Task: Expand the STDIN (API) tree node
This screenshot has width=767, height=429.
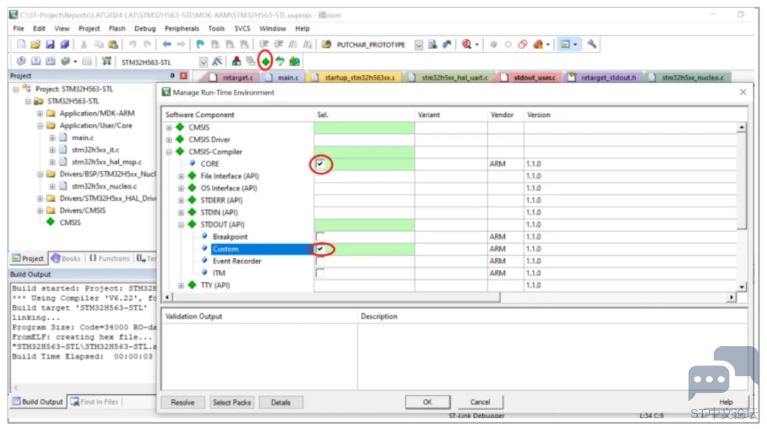Action: click(182, 212)
